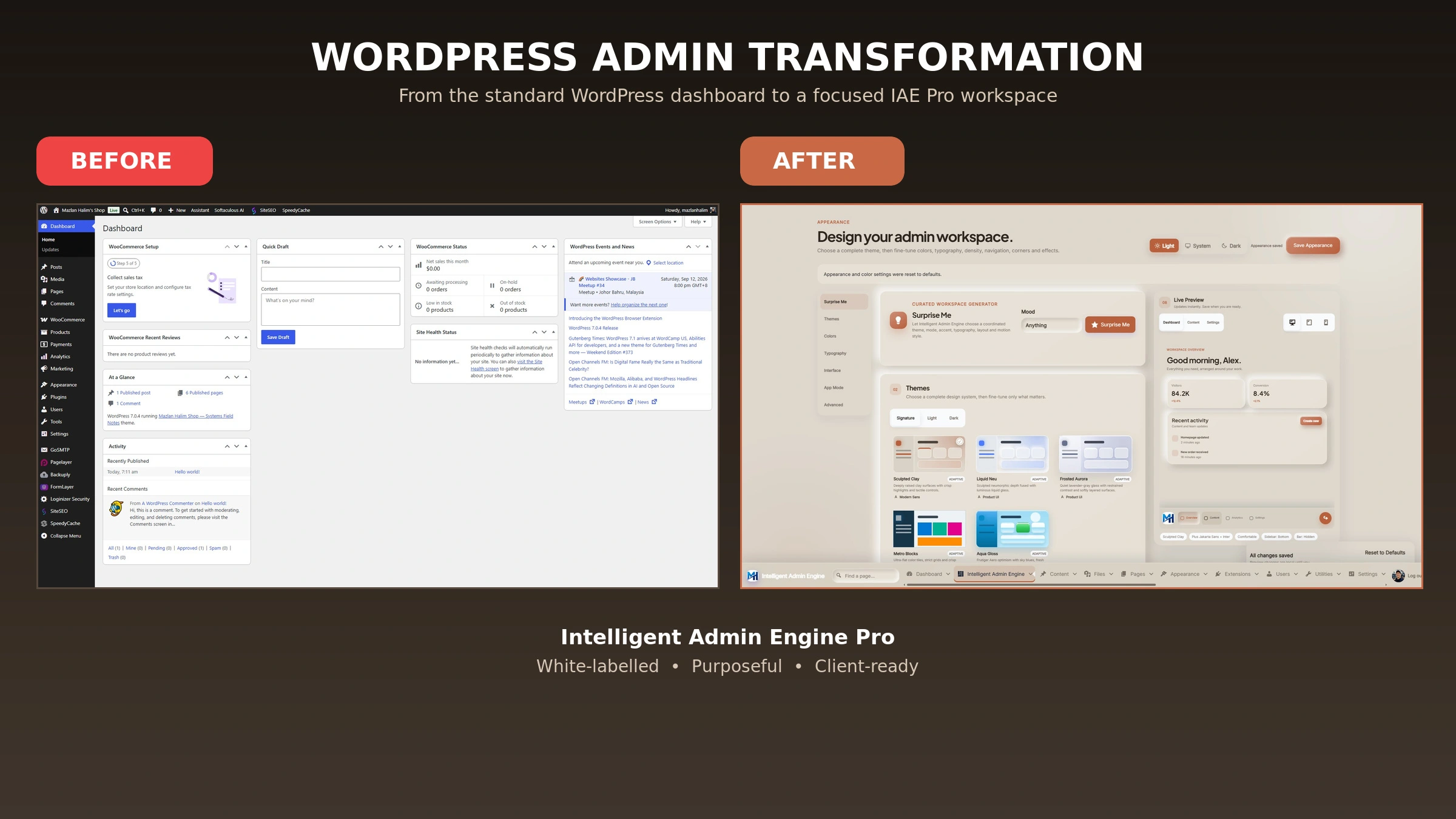Viewport: 1456px width, 819px height.
Task: Click the Plugins icon in WordPress sidebar
Action: click(x=44, y=397)
